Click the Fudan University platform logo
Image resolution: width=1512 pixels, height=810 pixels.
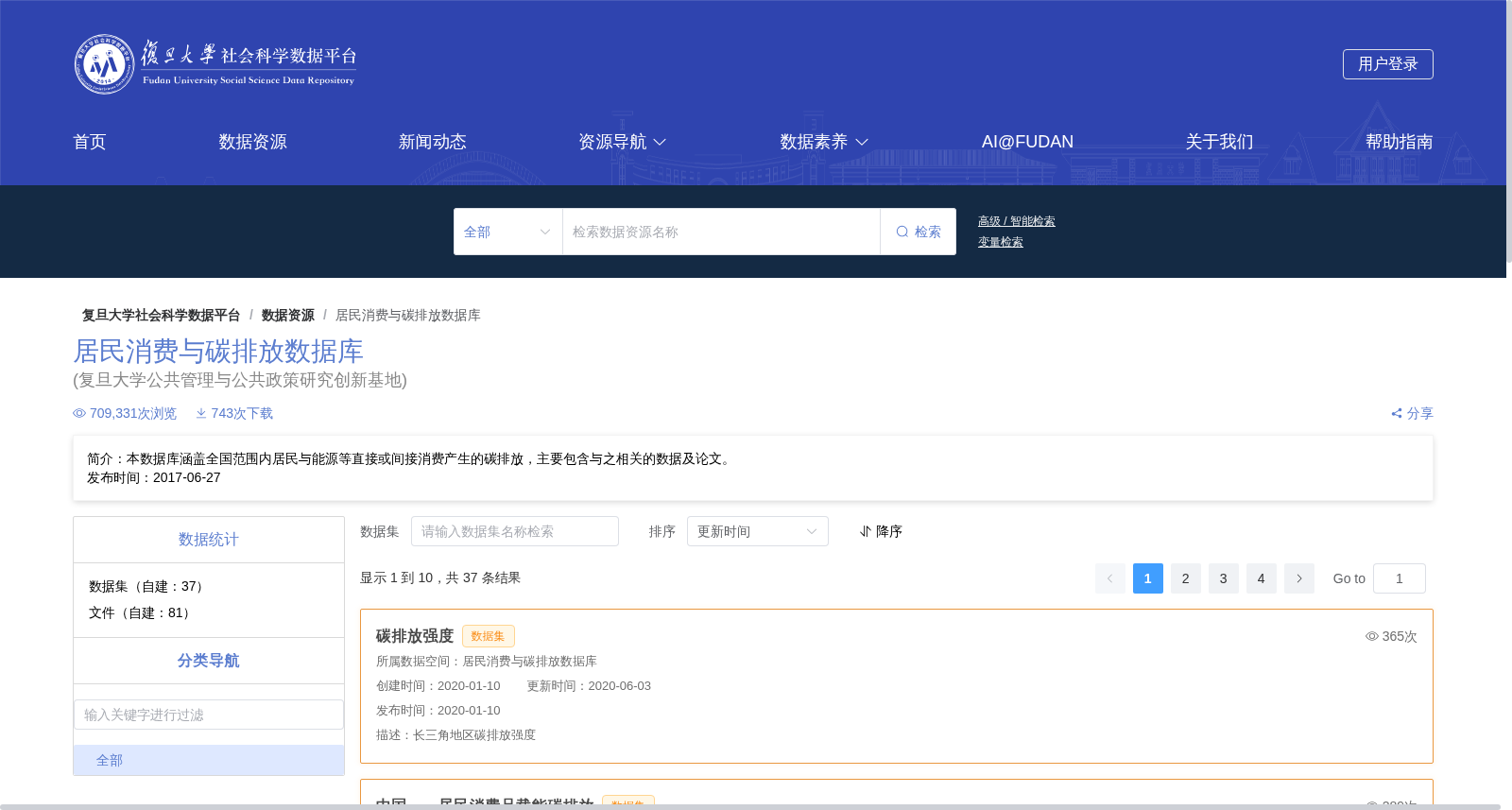point(215,64)
